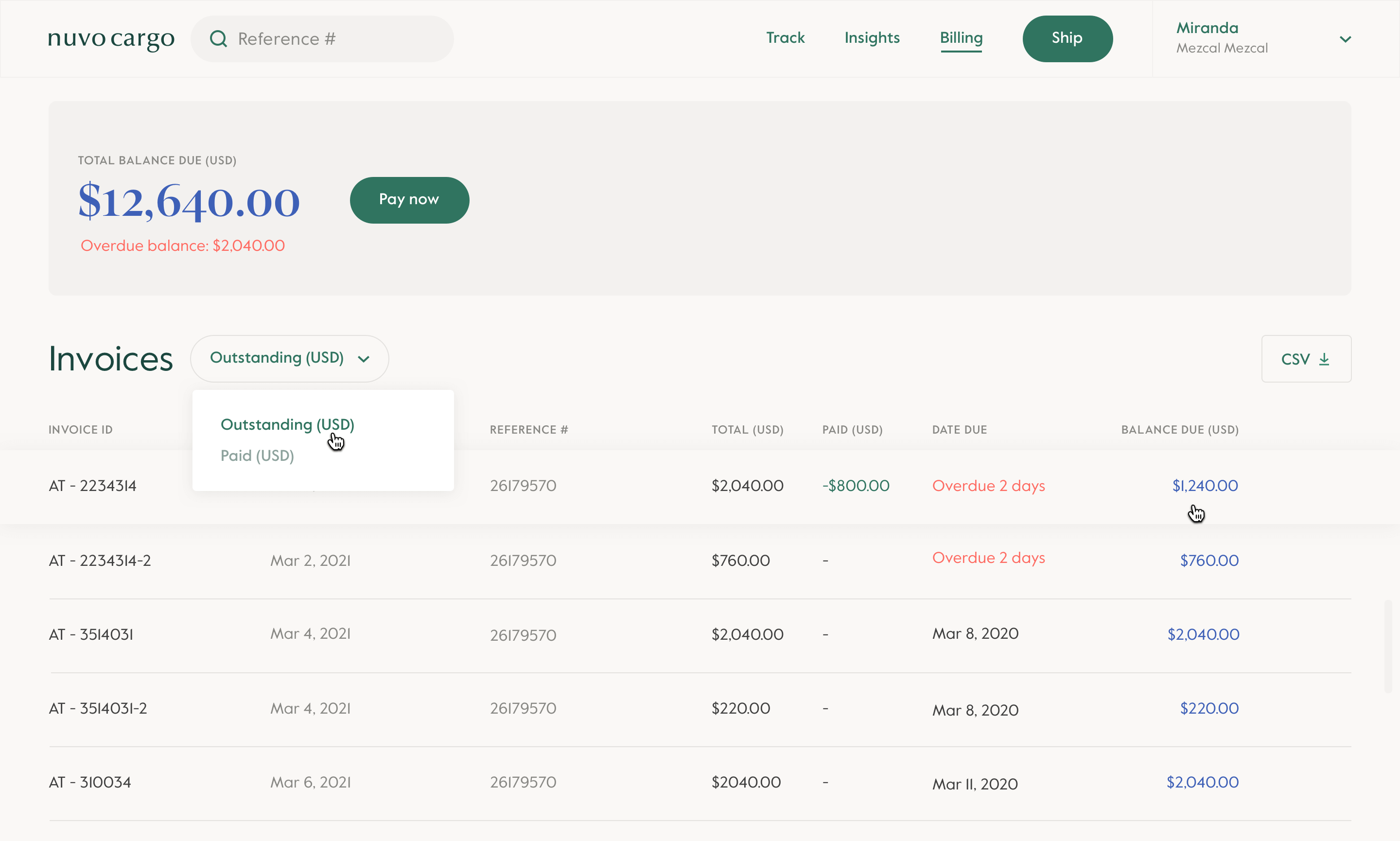This screenshot has width=1400, height=841.
Task: Select Paid (USD) filter option
Action: tap(258, 457)
